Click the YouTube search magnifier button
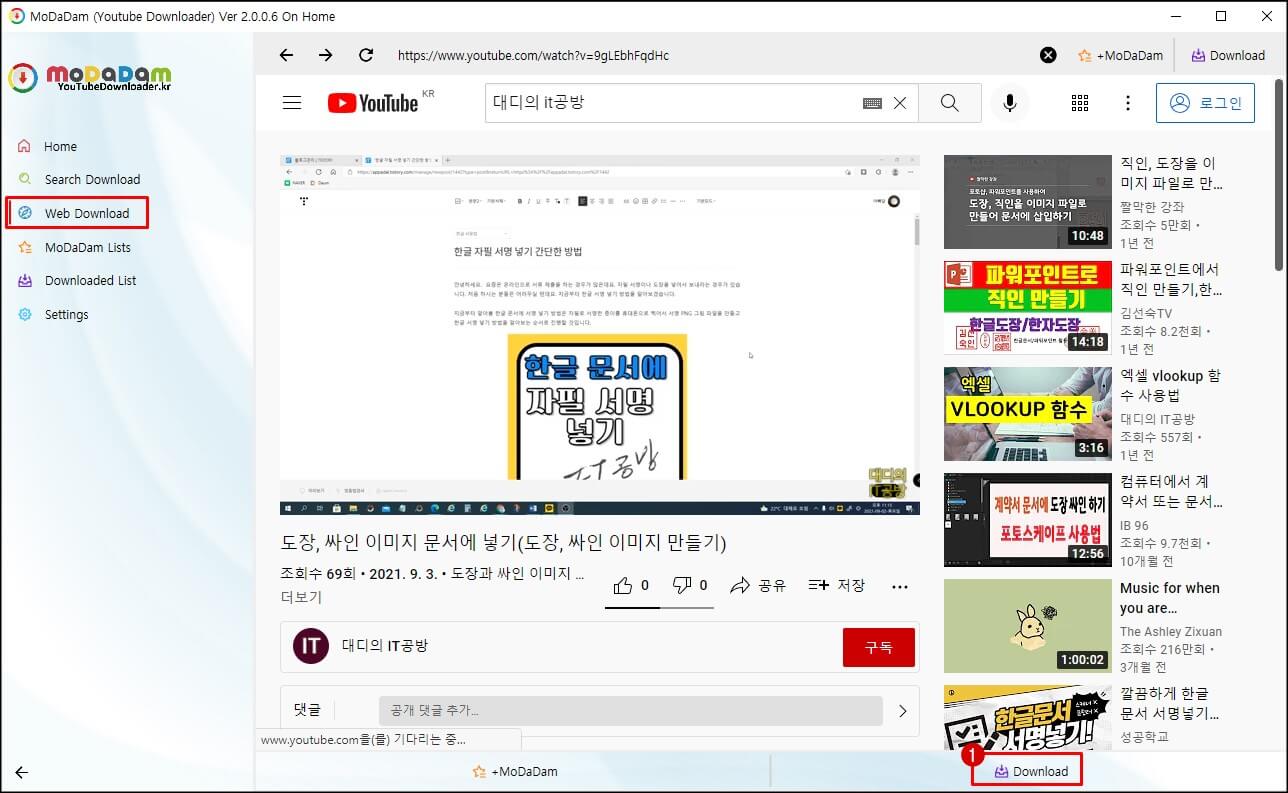The width and height of the screenshot is (1288, 793). pos(949,102)
